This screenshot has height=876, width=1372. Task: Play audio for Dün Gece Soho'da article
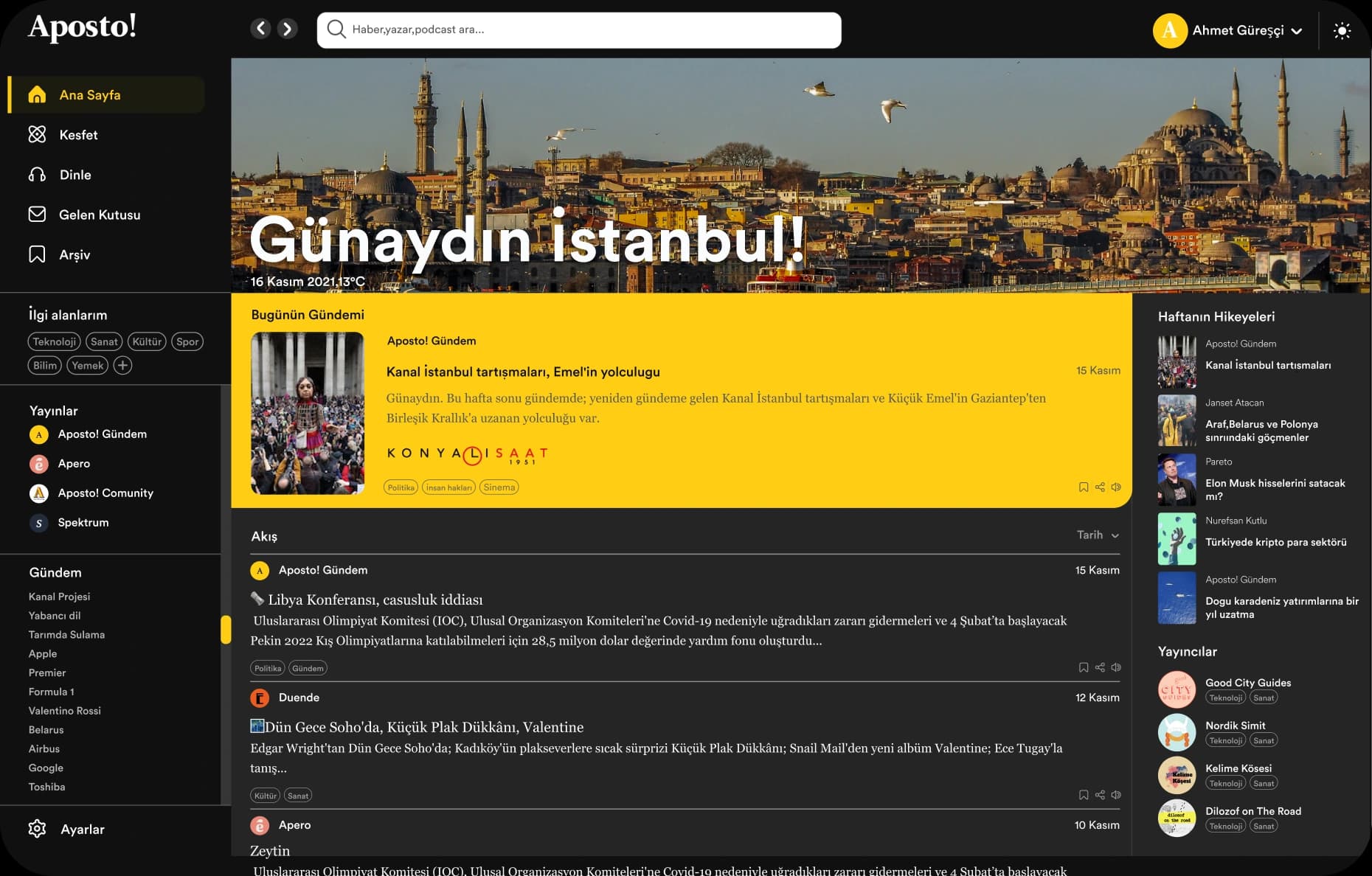point(1116,795)
